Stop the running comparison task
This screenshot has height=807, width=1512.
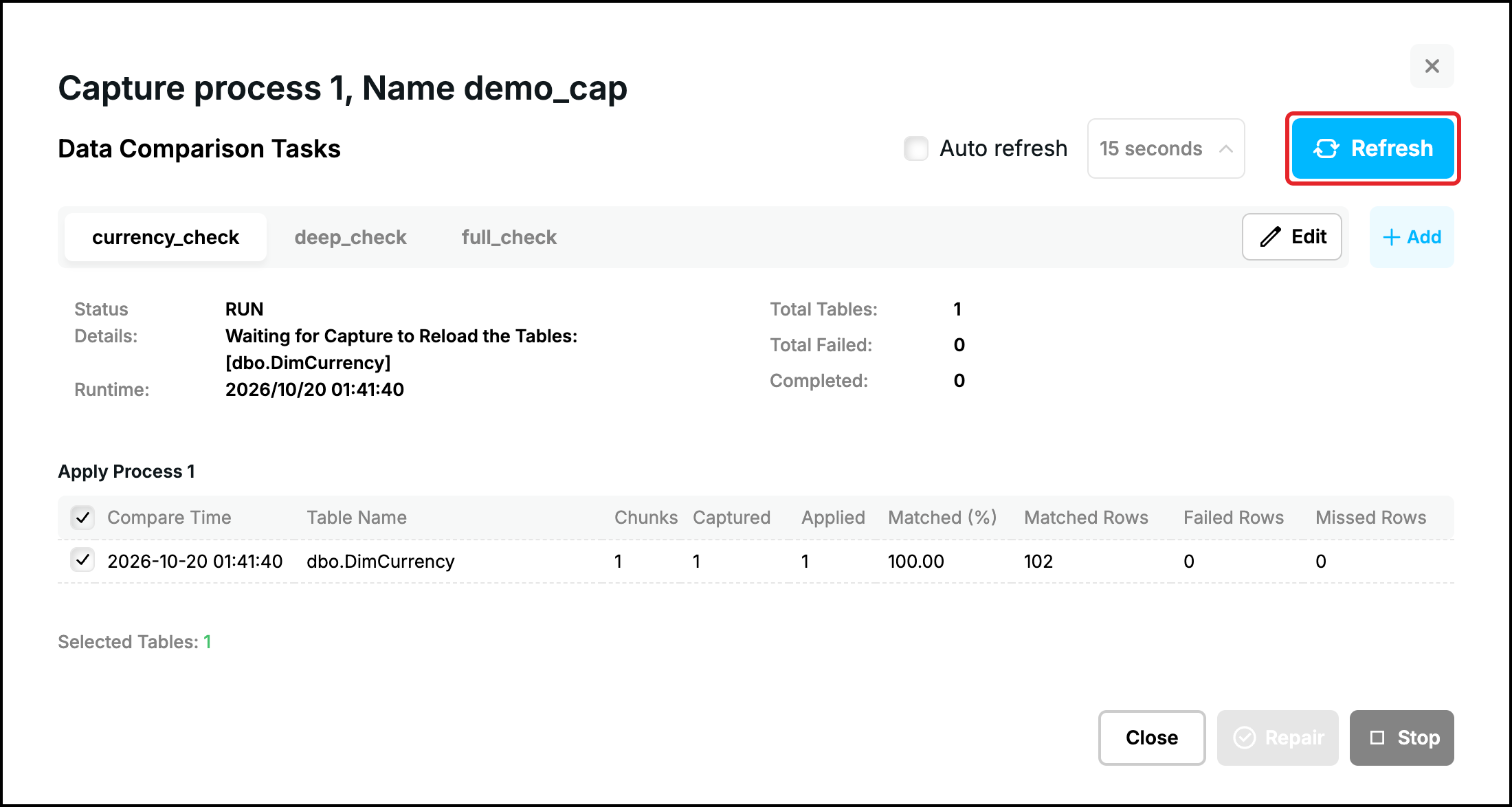click(x=1401, y=738)
